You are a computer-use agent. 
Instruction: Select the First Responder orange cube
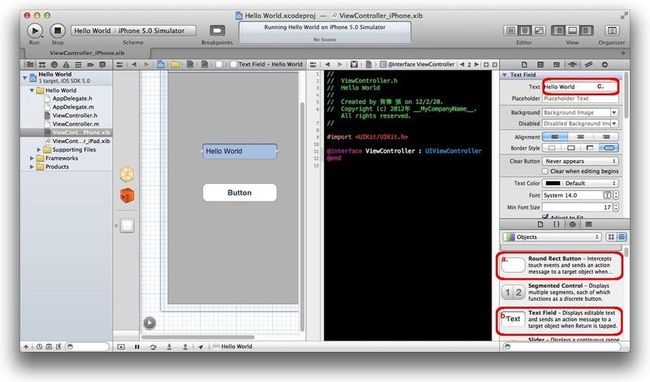point(127,195)
